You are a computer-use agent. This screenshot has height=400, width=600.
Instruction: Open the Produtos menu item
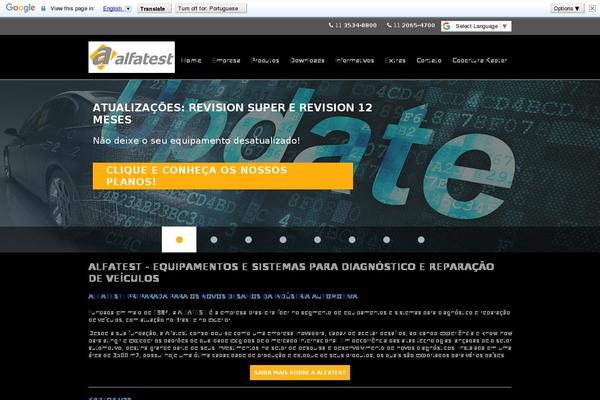pos(265,60)
